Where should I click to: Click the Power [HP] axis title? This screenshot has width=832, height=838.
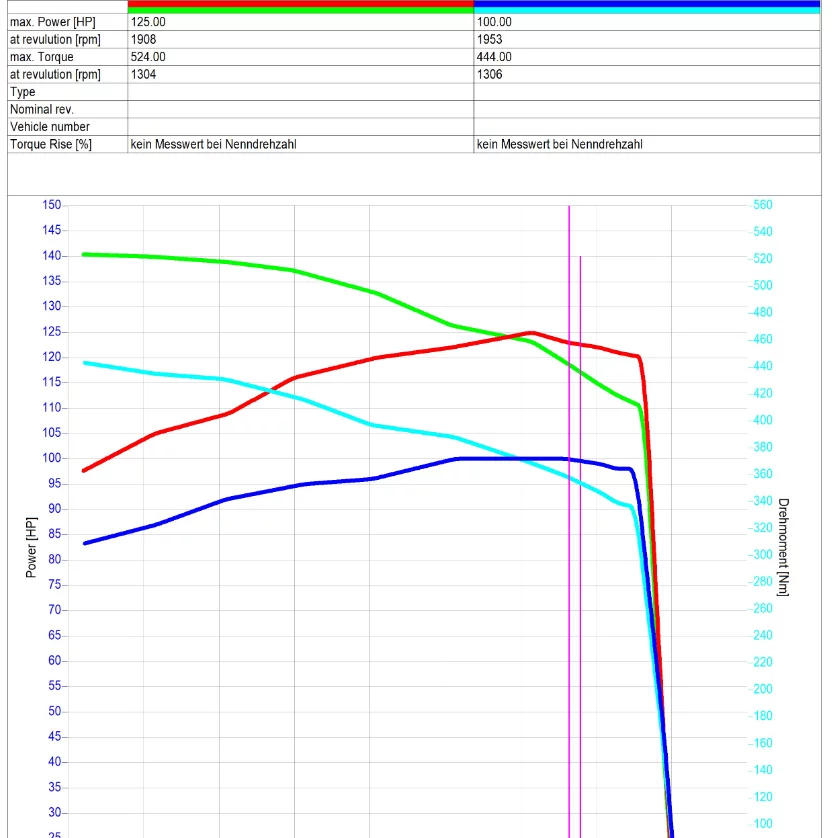31,548
